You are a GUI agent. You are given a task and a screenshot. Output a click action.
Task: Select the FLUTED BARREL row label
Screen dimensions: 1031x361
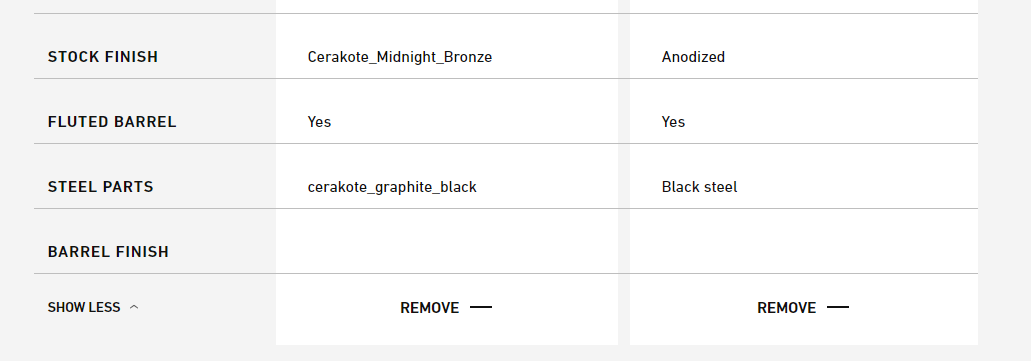point(112,122)
